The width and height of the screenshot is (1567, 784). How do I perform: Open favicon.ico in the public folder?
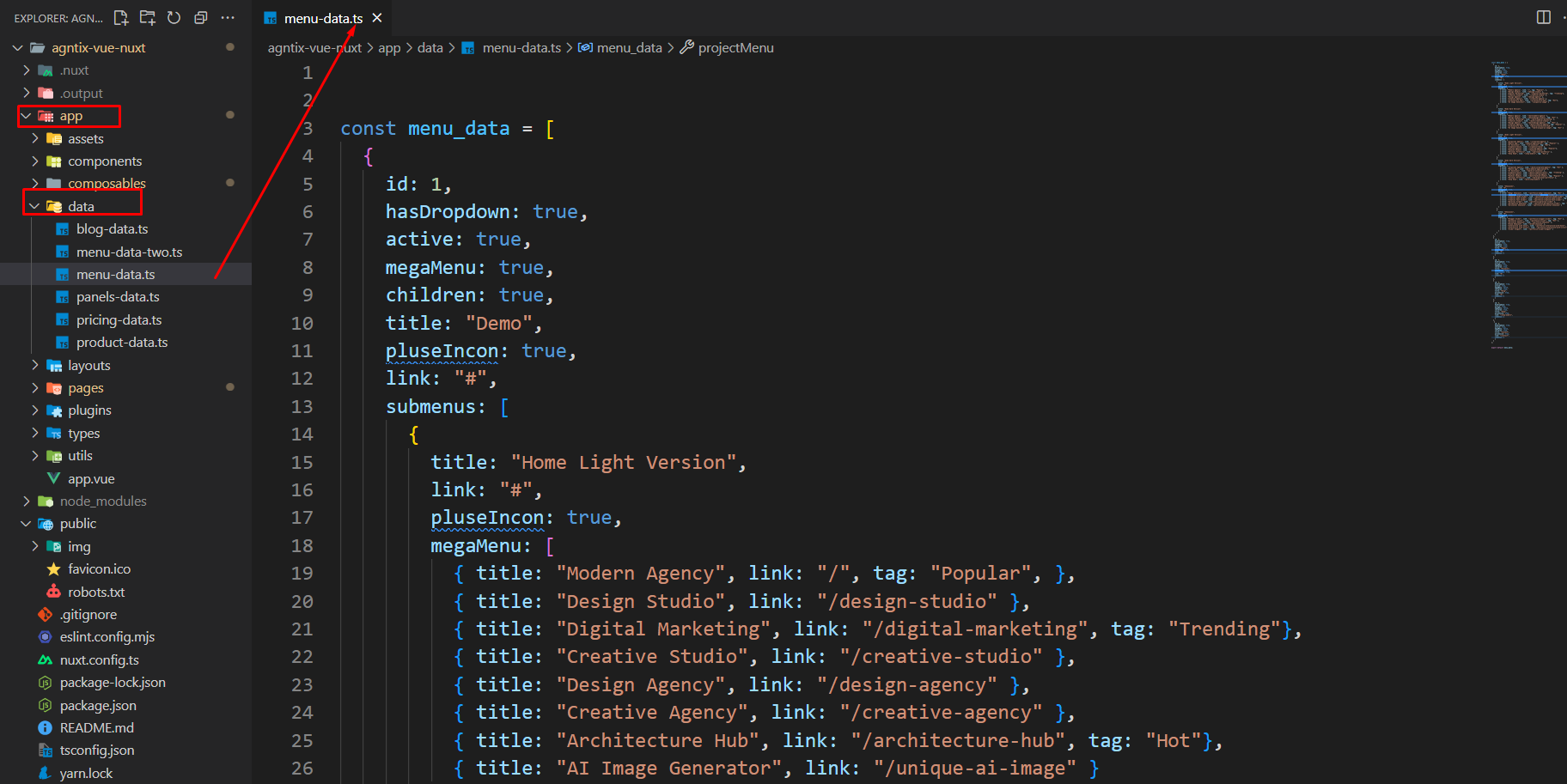pyautogui.click(x=99, y=569)
